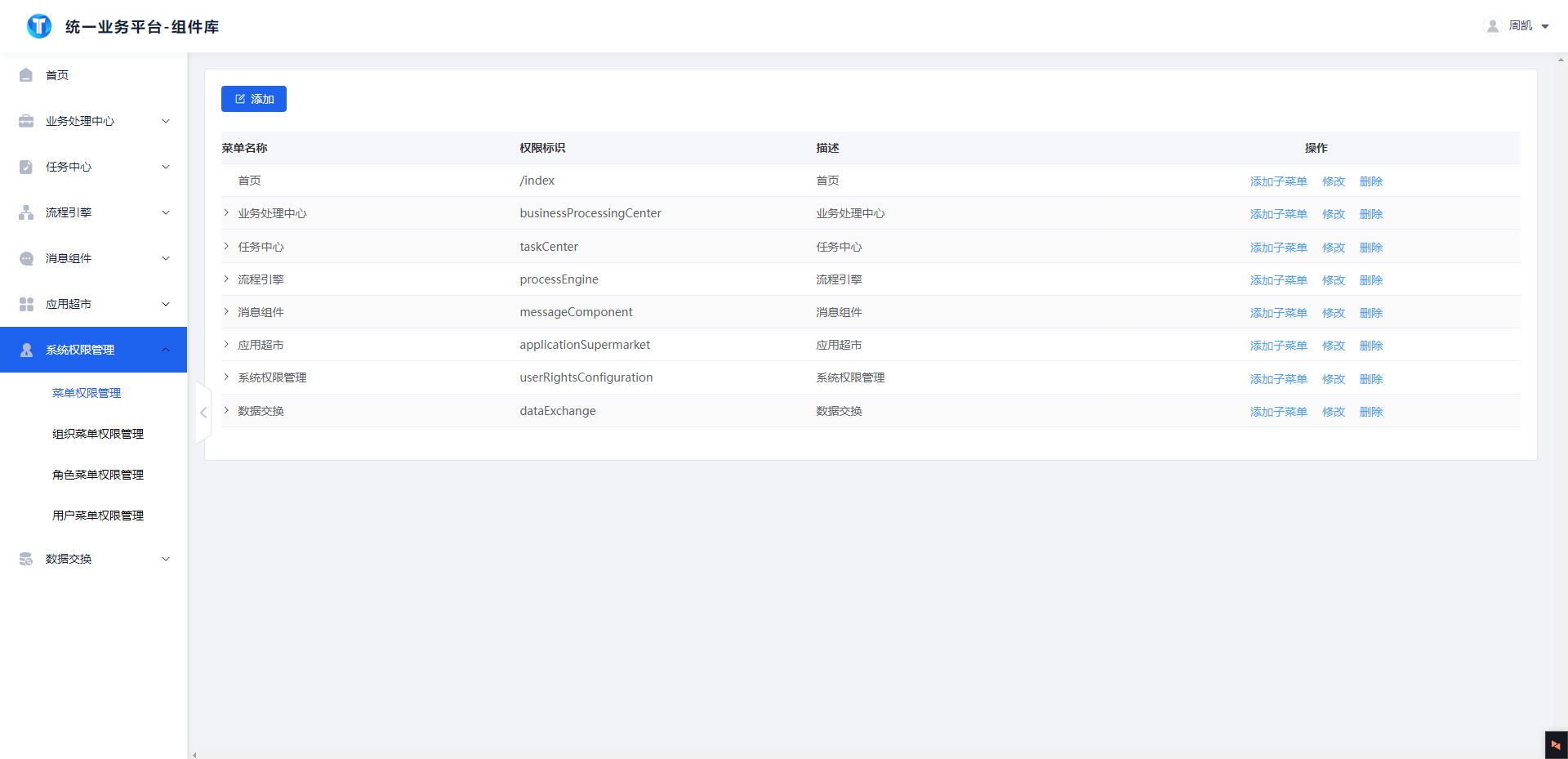1568x759 pixels.
Task: Expand 消息组件 sidebar chevron
Action: click(166, 258)
